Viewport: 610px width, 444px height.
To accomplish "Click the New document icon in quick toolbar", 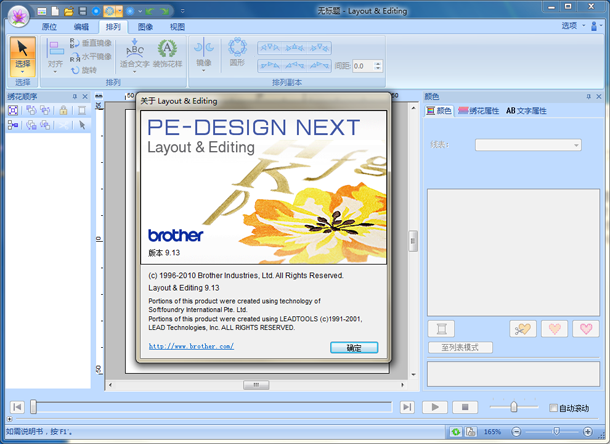I will (x=55, y=11).
